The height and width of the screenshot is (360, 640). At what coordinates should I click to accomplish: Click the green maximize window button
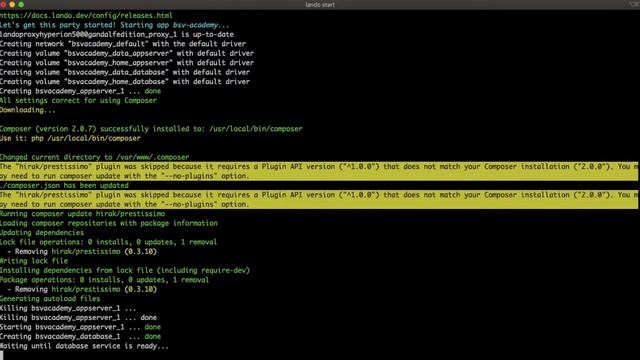tap(21, 4)
